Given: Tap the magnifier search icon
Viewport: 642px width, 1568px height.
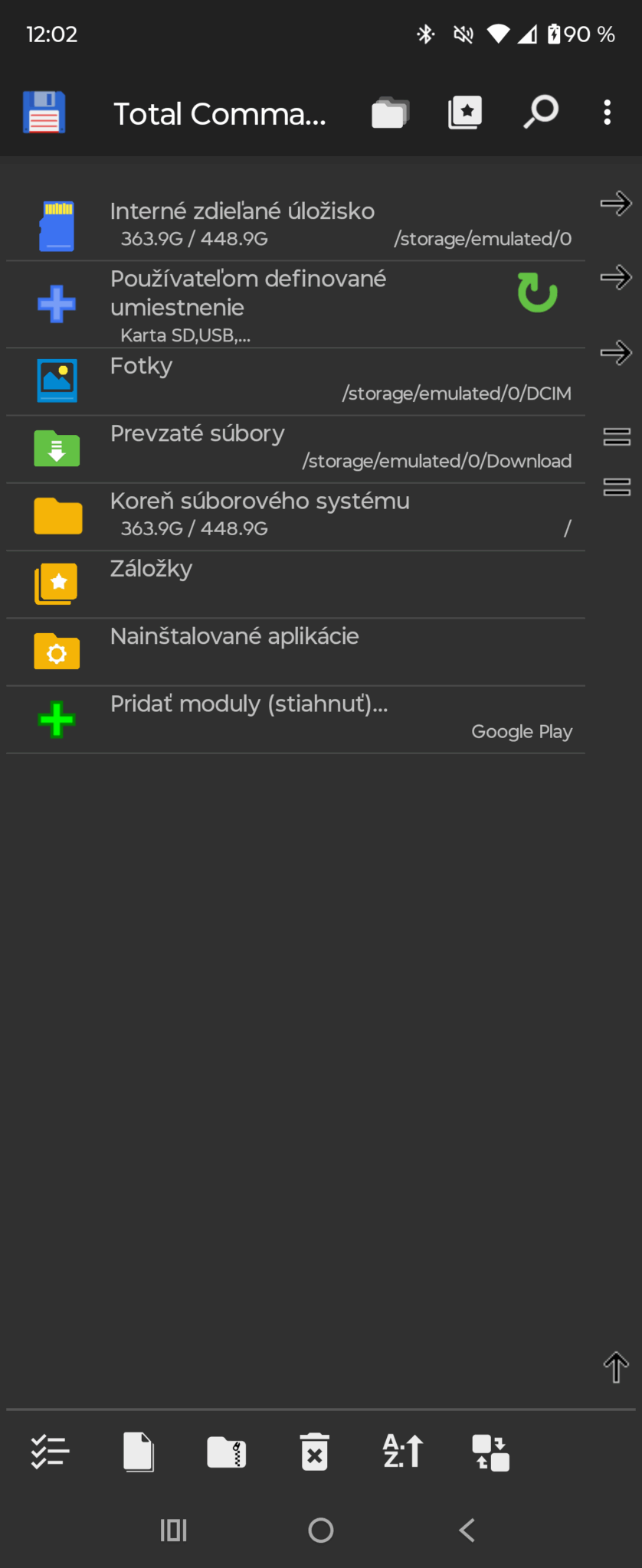Looking at the screenshot, I should [541, 112].
